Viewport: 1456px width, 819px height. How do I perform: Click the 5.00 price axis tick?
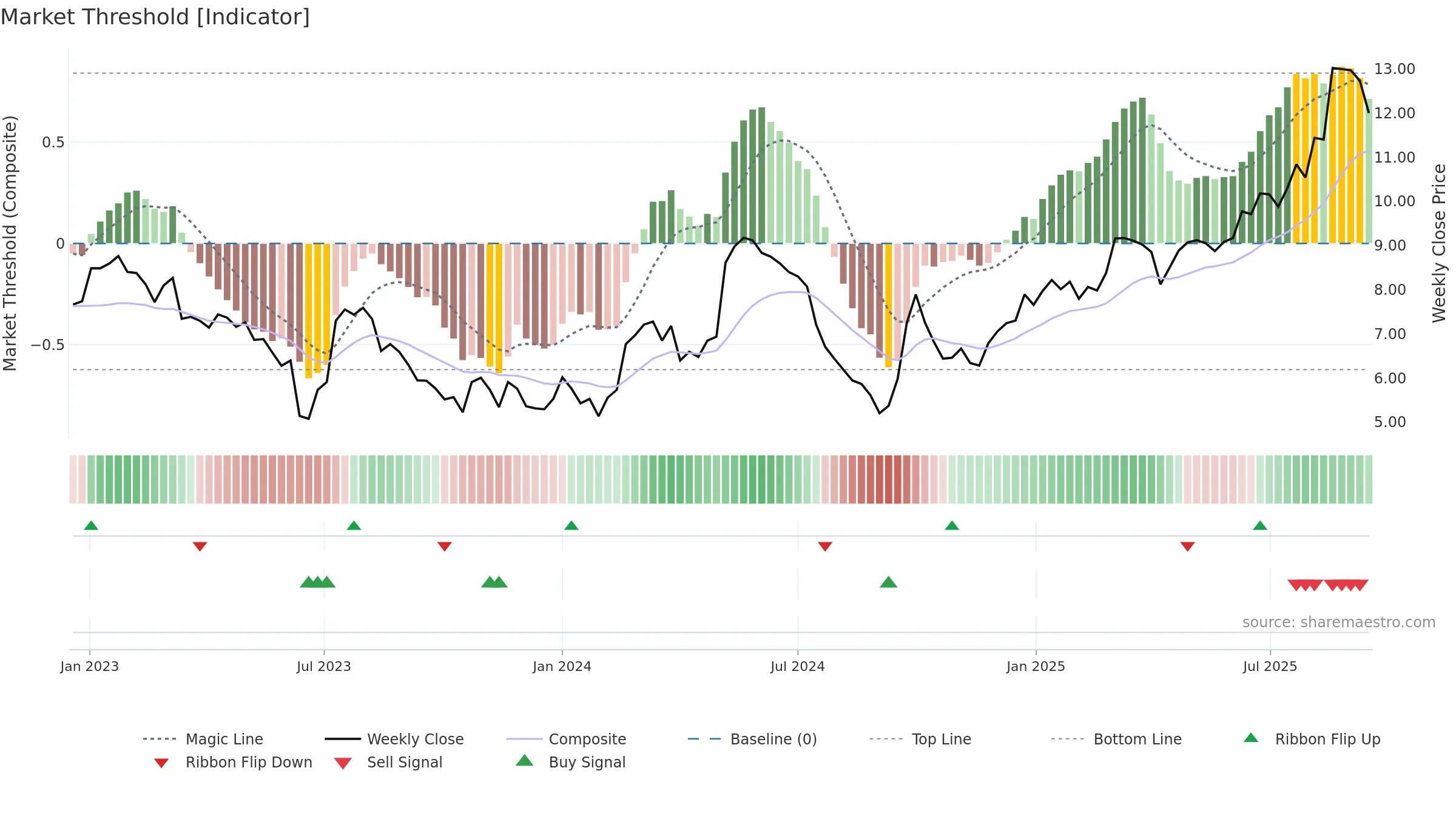[1390, 422]
